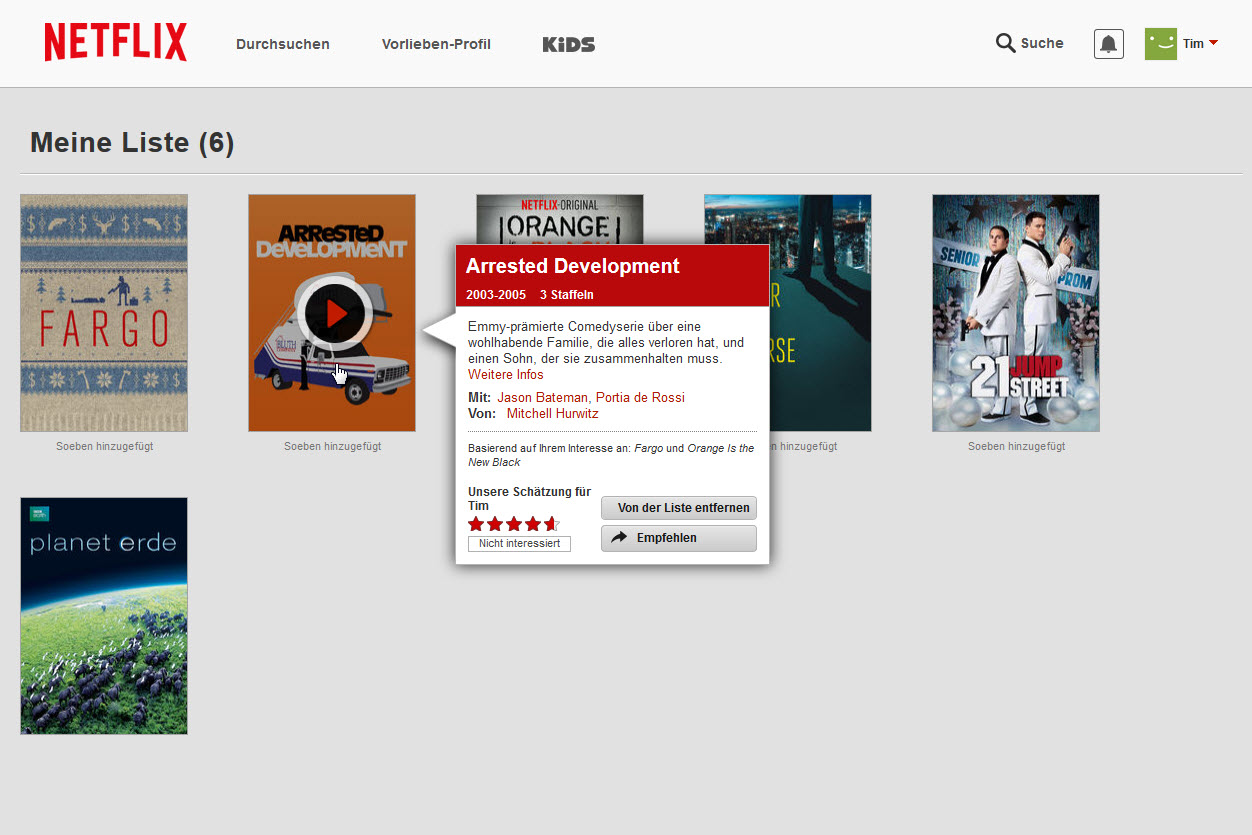The height and width of the screenshot is (835, 1252).
Task: Open the Tim profile dropdown arrow
Action: point(1213,43)
